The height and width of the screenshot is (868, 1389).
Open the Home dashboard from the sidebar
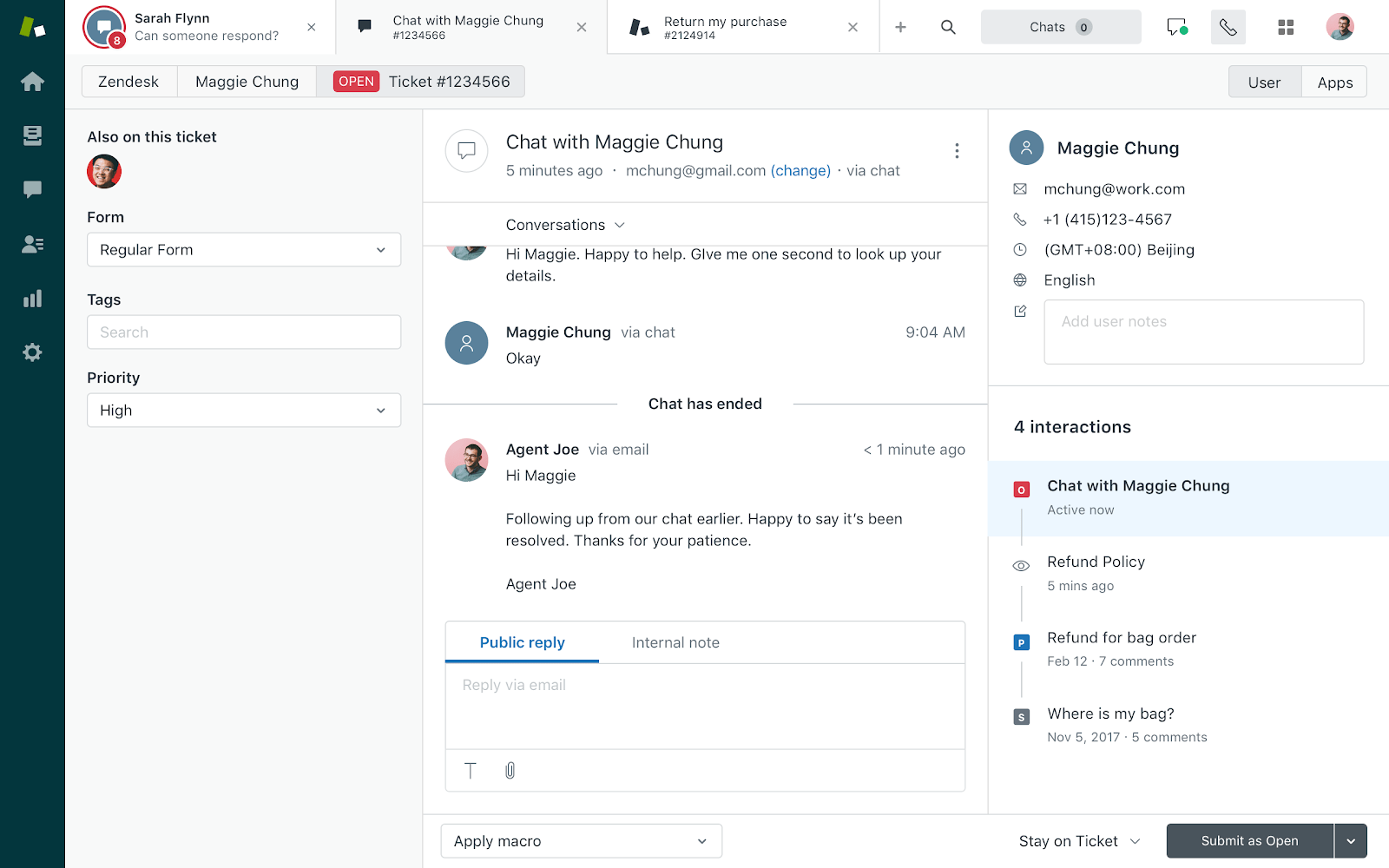(x=32, y=81)
